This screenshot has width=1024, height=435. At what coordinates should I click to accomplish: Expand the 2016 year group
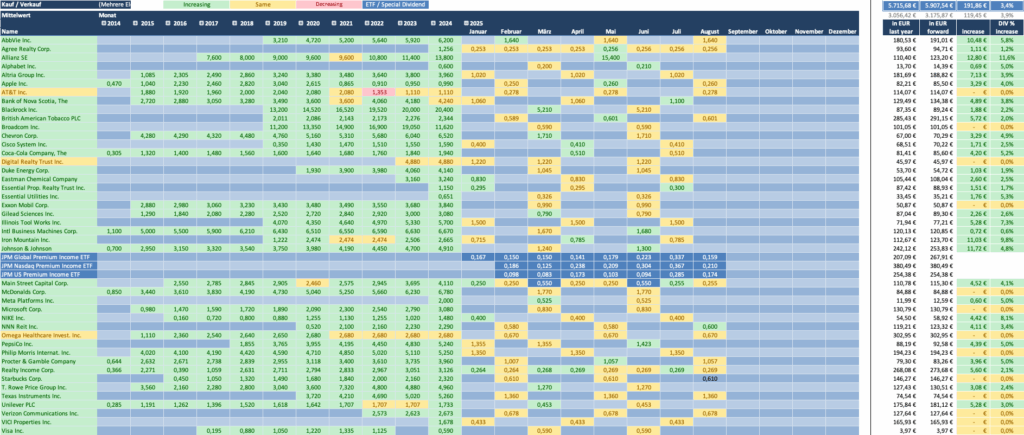pos(168,23)
